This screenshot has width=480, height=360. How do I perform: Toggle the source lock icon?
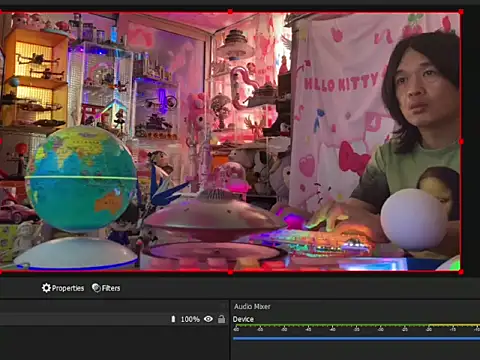click(x=221, y=319)
